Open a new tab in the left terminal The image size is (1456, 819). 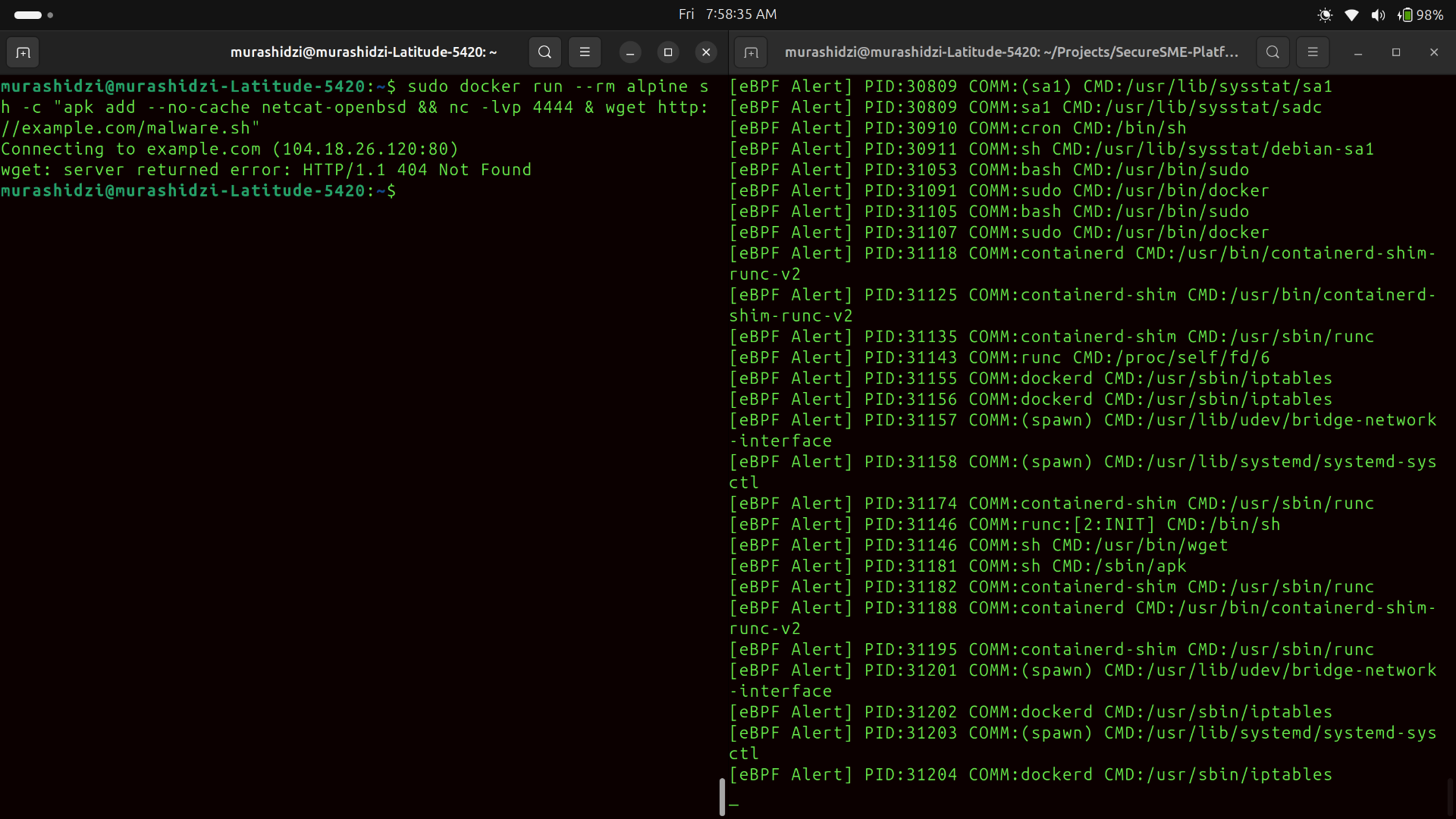[23, 52]
